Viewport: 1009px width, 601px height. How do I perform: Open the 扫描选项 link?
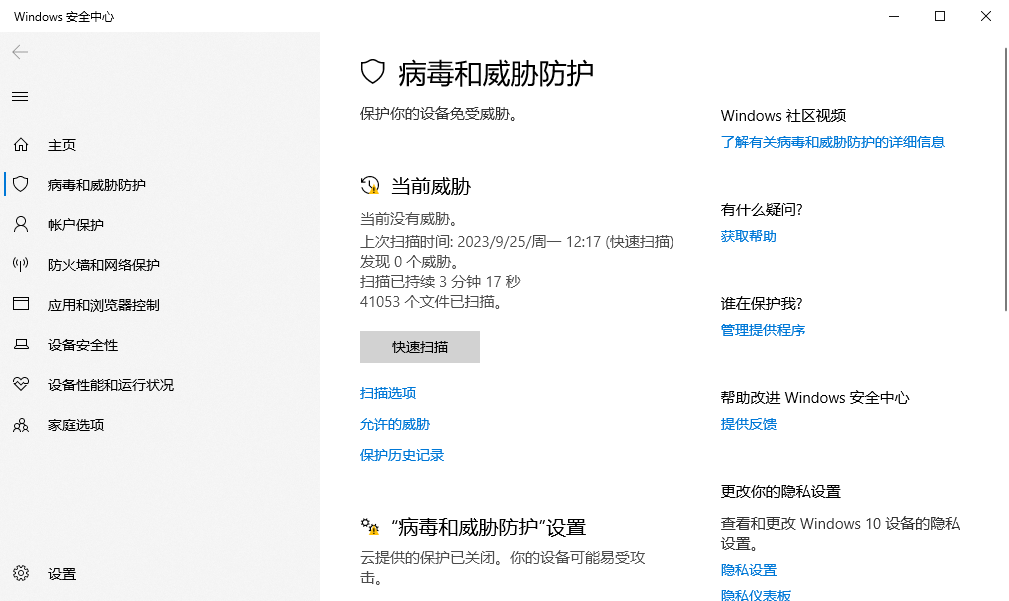[x=388, y=393]
